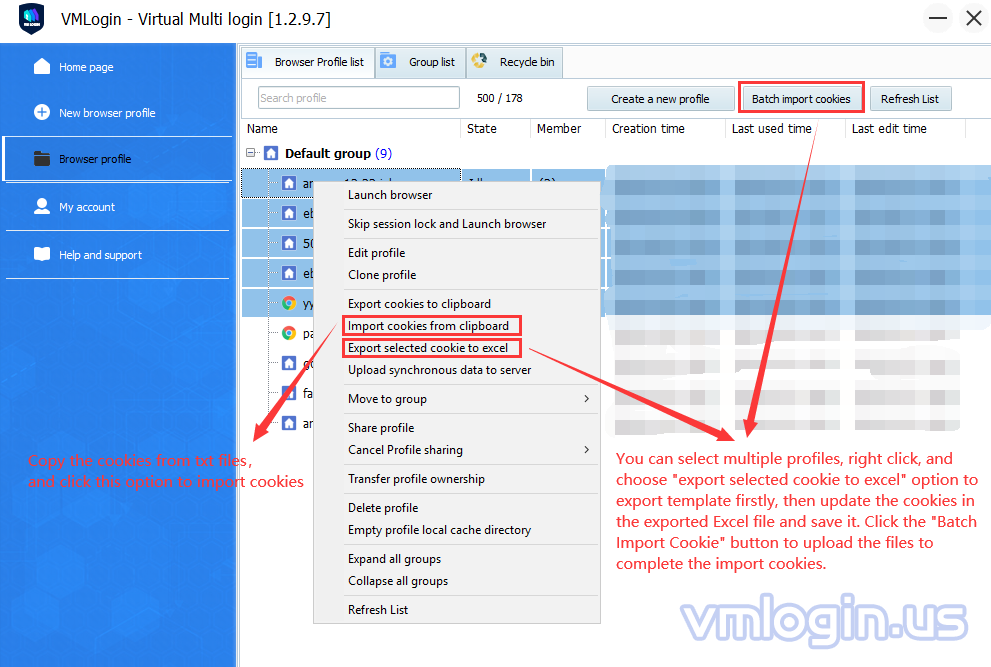Image resolution: width=991 pixels, height=667 pixels.
Task: Expand the Move to group submenu
Action: click(586, 399)
